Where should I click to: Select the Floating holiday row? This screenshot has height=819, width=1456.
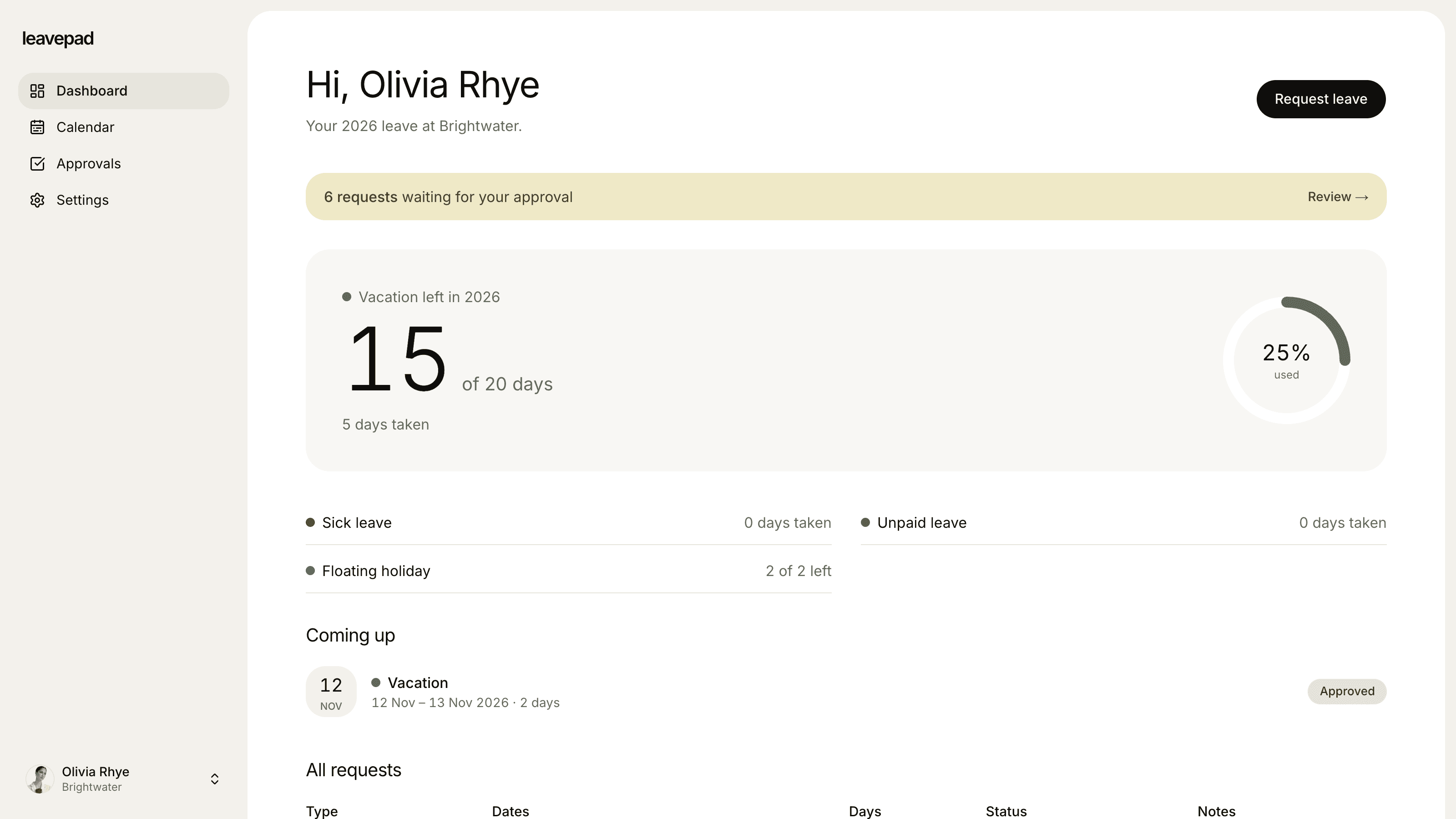569,571
